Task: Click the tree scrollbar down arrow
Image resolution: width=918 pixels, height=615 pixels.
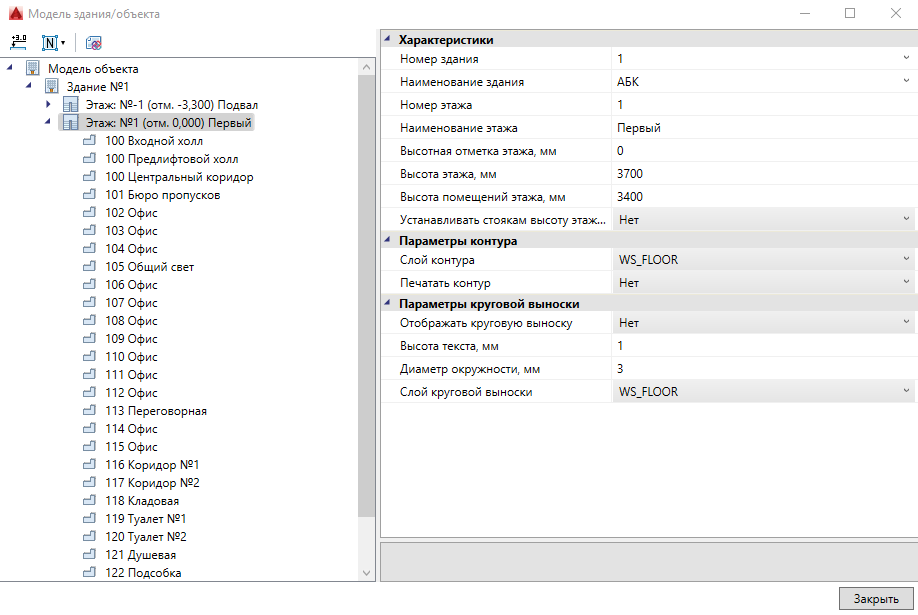Action: 366,572
